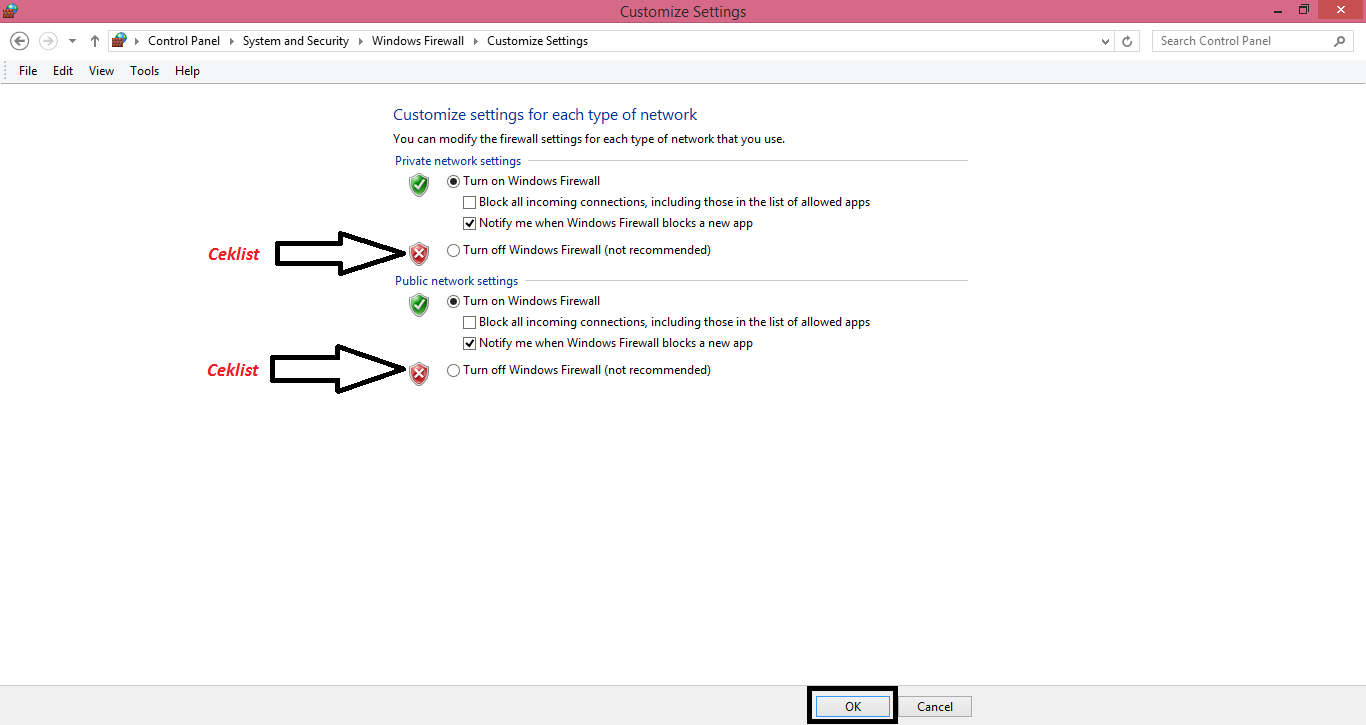Enable blocking all incoming connections for private networks
The height and width of the screenshot is (725, 1366).
[469, 202]
